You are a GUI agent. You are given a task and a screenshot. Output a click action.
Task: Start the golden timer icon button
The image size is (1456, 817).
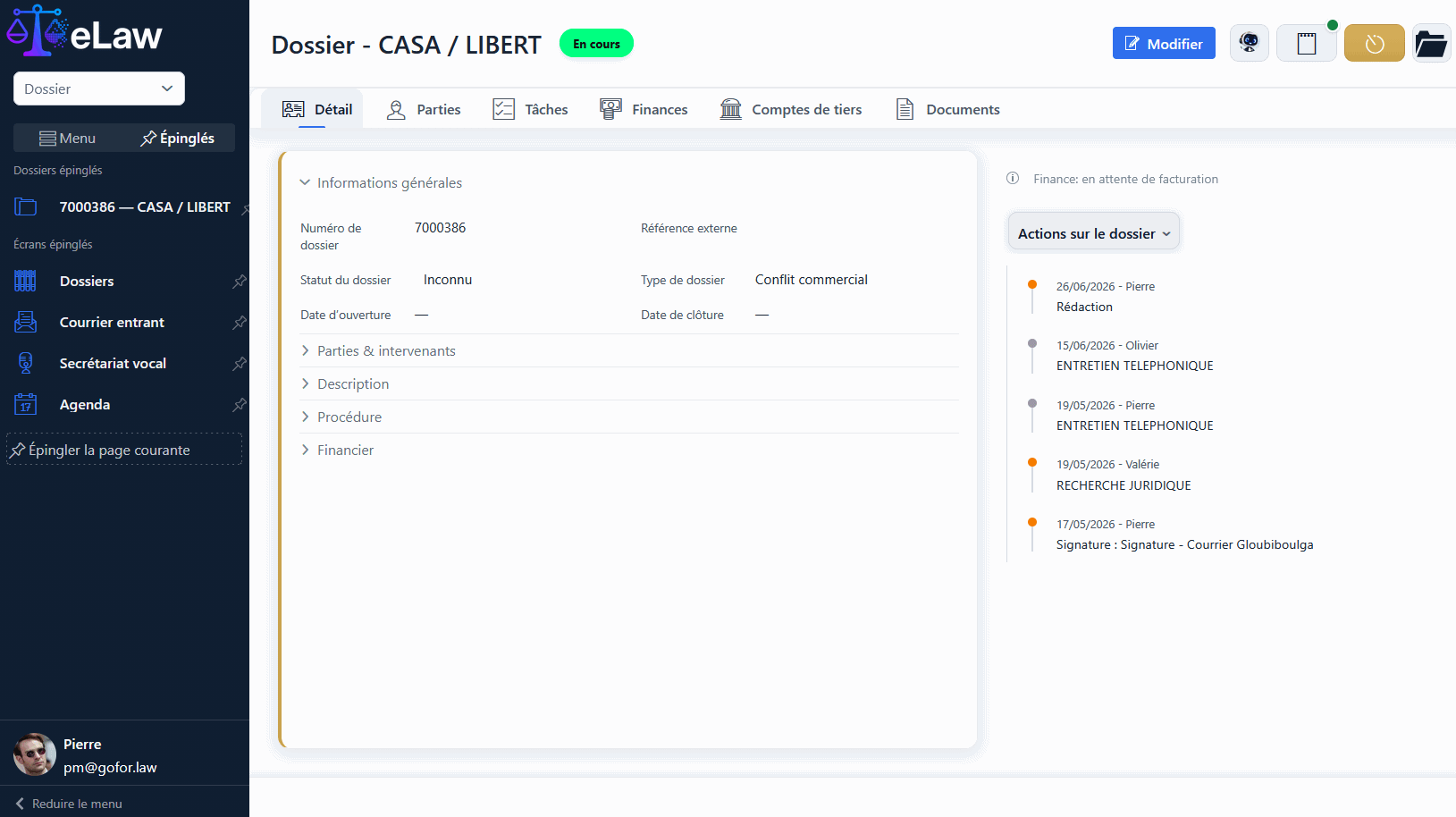[x=1375, y=43]
